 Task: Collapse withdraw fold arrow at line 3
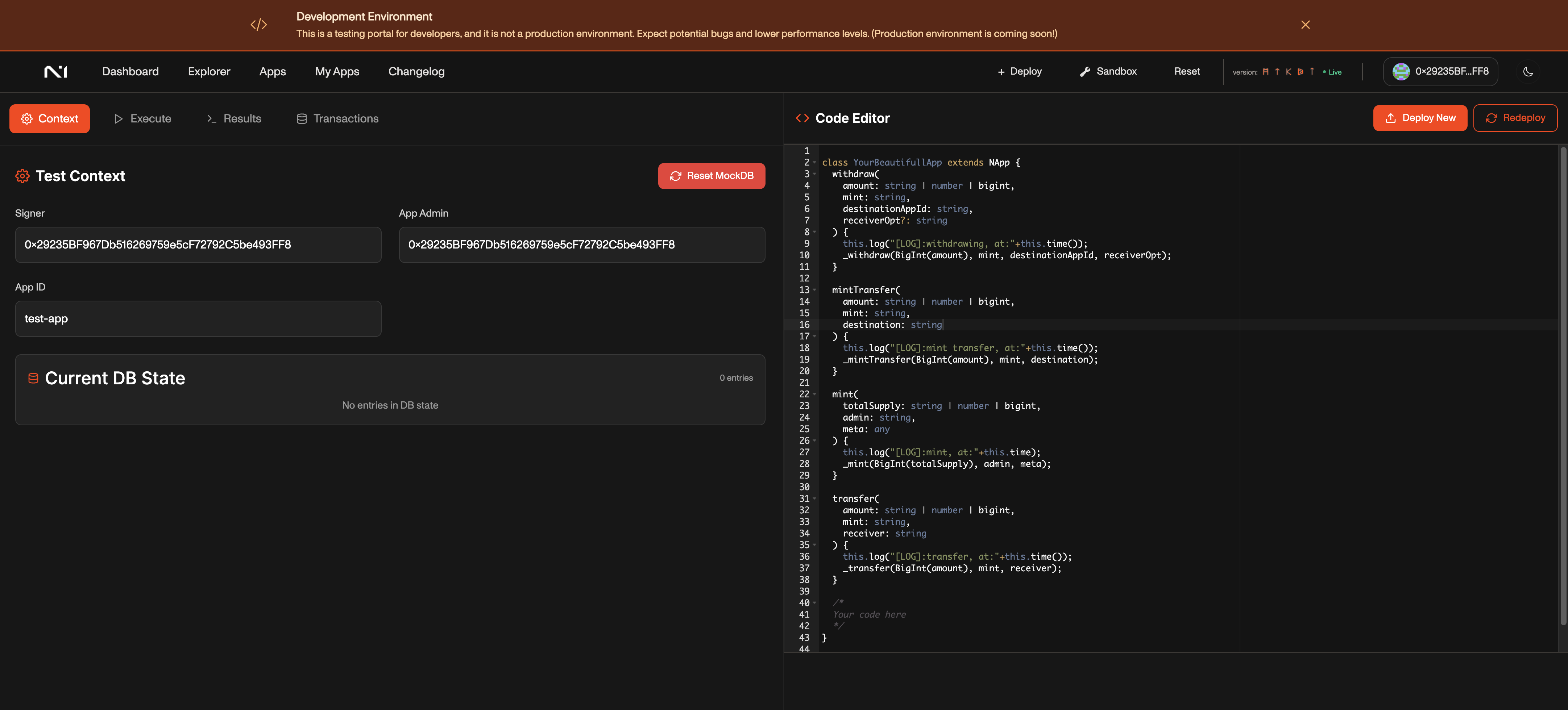[x=814, y=174]
